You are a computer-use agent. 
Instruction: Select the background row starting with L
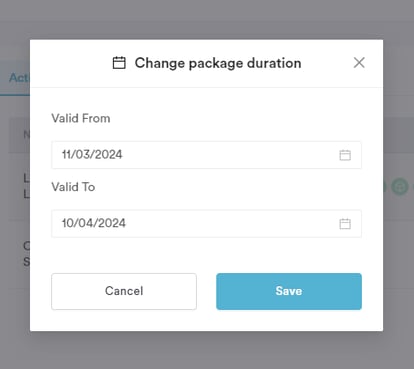19,186
